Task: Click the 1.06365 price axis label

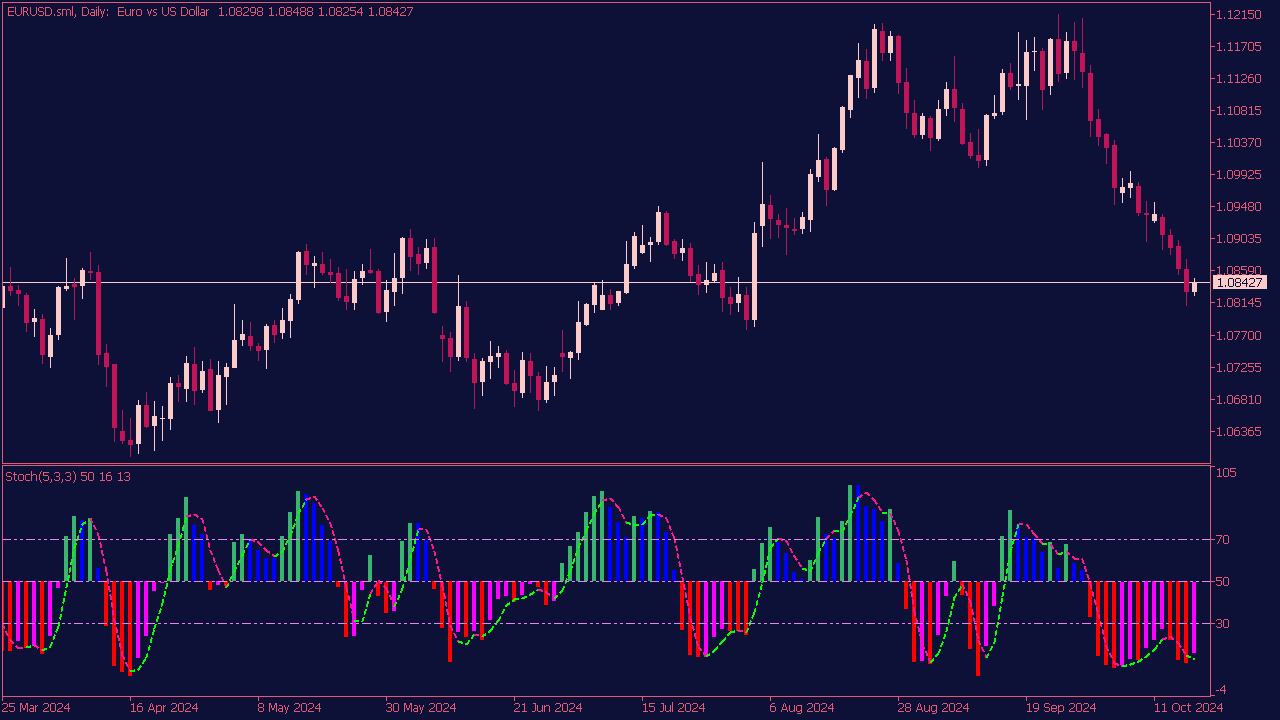Action: (x=1240, y=431)
